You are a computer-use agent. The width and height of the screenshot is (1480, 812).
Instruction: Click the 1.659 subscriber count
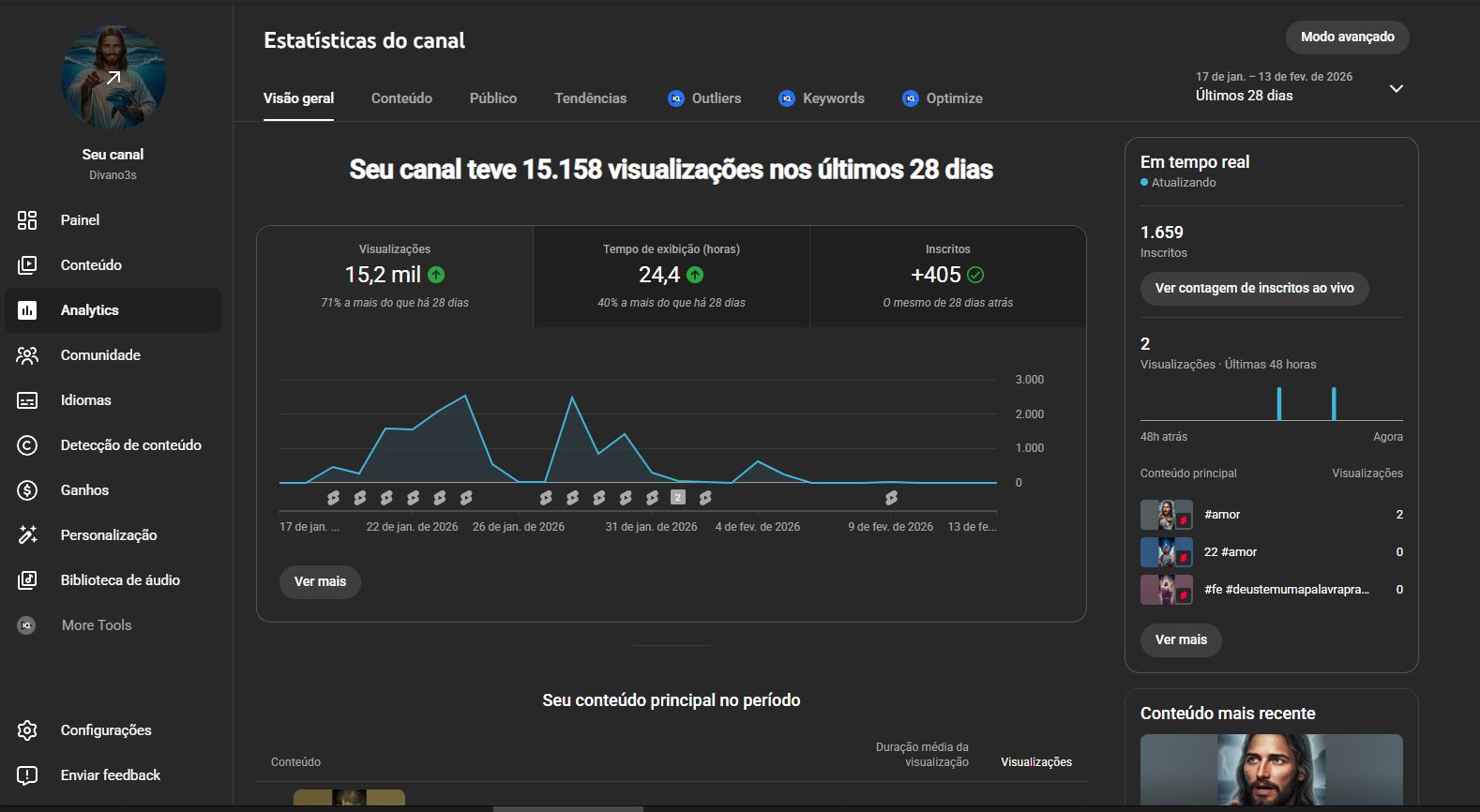click(1162, 233)
